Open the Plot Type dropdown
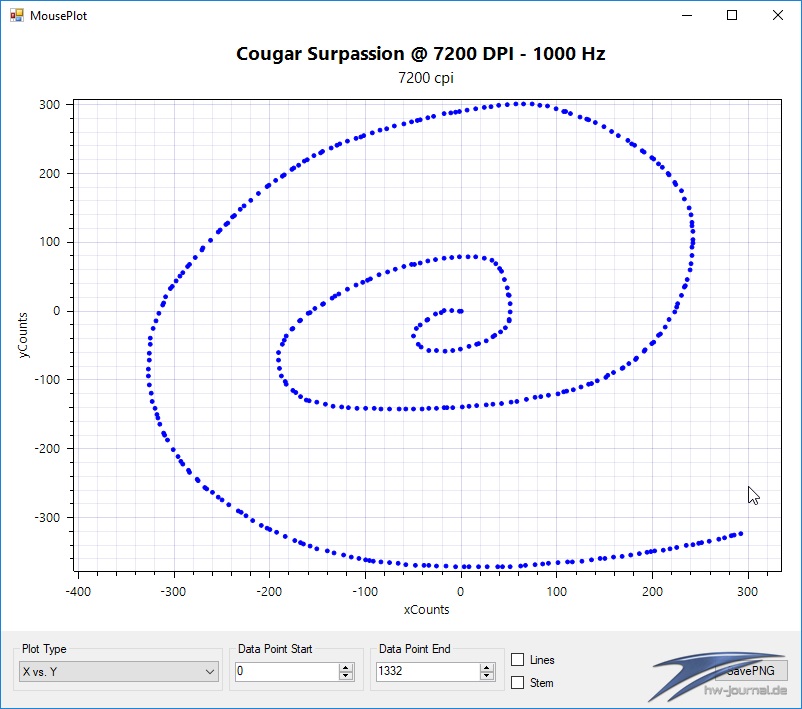This screenshot has height=709, width=802. 119,671
